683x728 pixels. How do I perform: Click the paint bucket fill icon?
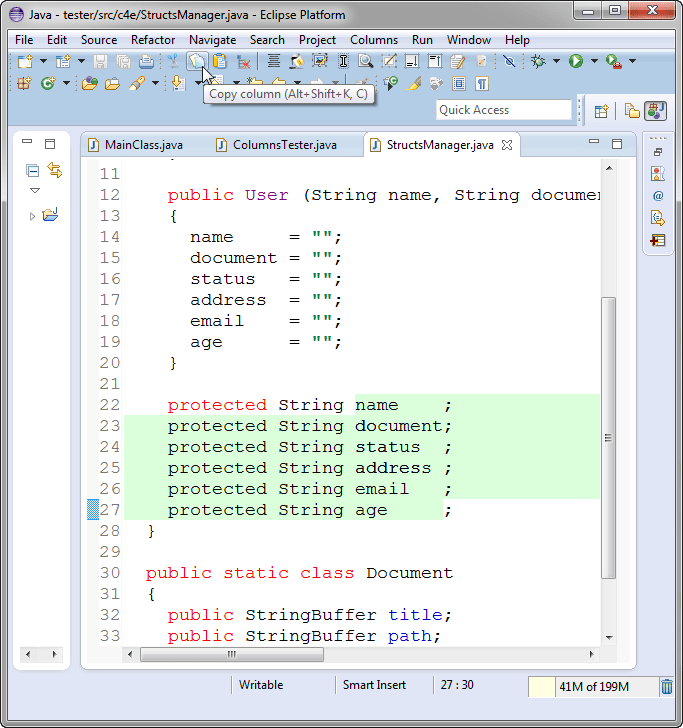pos(297,61)
